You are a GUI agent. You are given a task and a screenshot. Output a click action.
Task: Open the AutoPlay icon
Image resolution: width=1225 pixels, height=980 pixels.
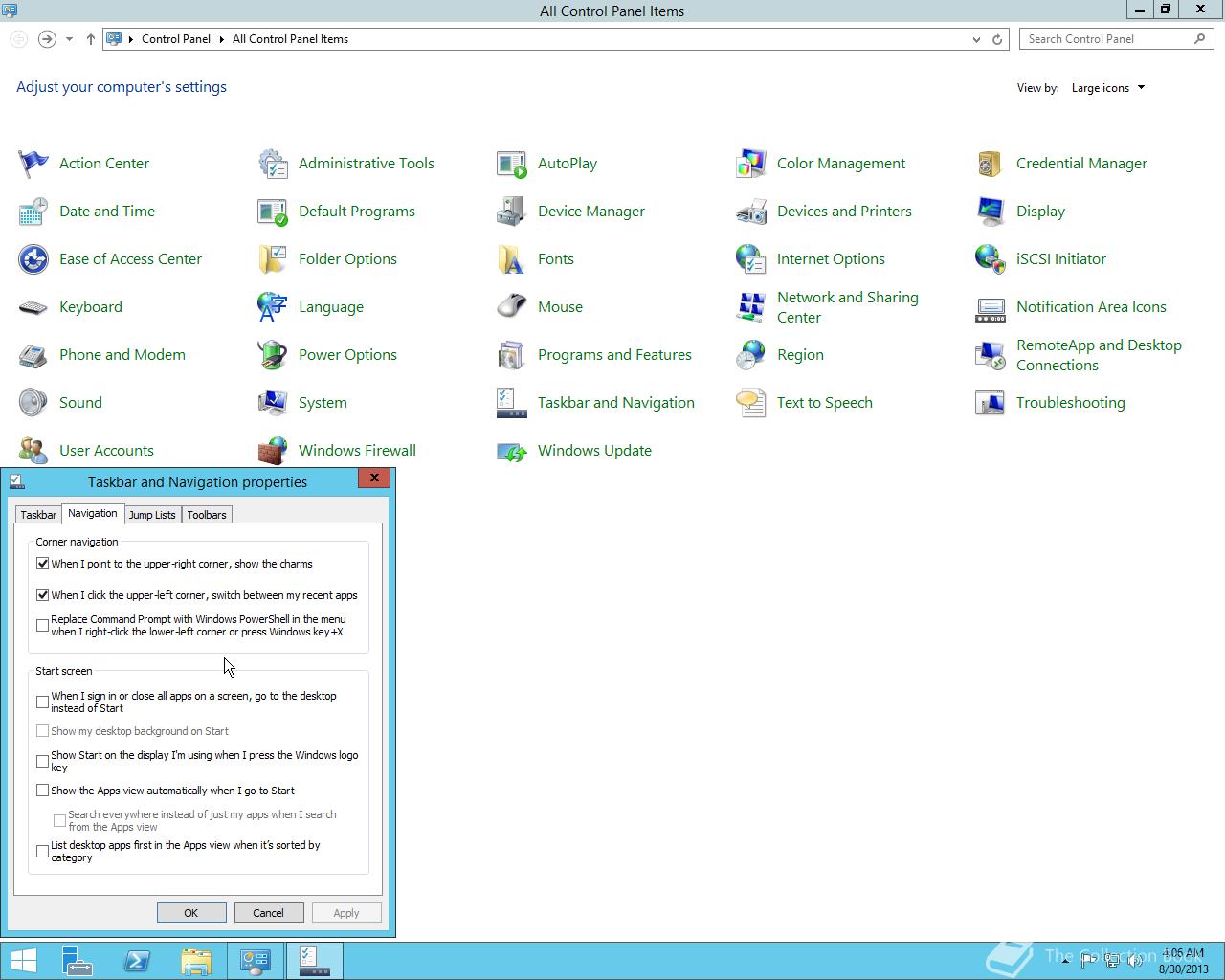click(512, 164)
